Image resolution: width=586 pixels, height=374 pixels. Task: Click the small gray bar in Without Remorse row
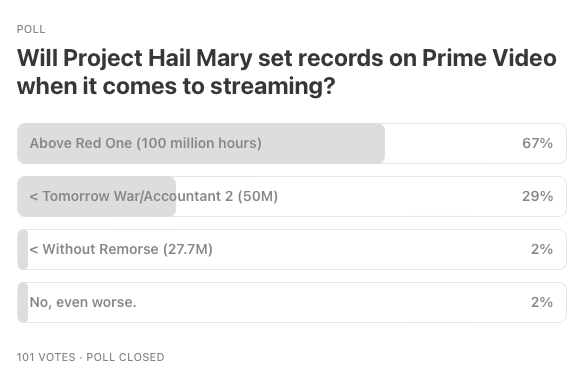[23, 250]
